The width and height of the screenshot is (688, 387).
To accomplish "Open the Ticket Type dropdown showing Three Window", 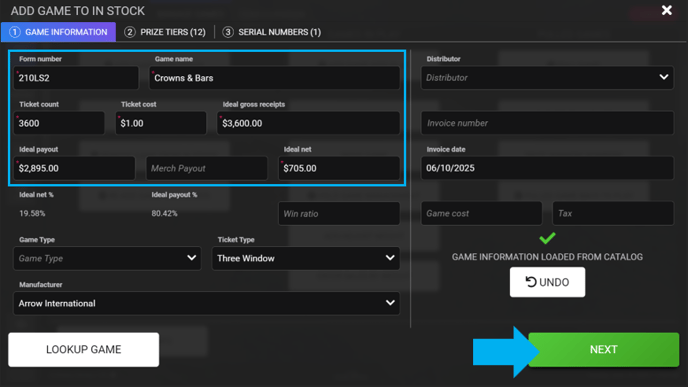I will [305, 258].
